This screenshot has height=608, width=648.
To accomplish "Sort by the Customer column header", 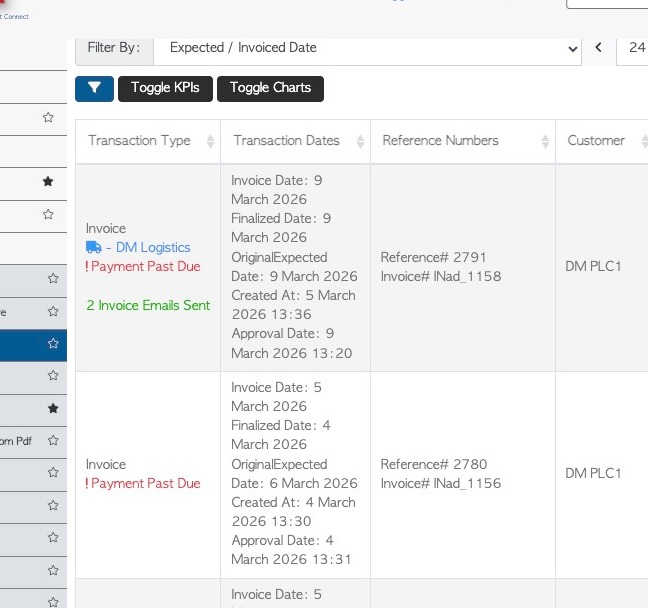I will coord(596,141).
